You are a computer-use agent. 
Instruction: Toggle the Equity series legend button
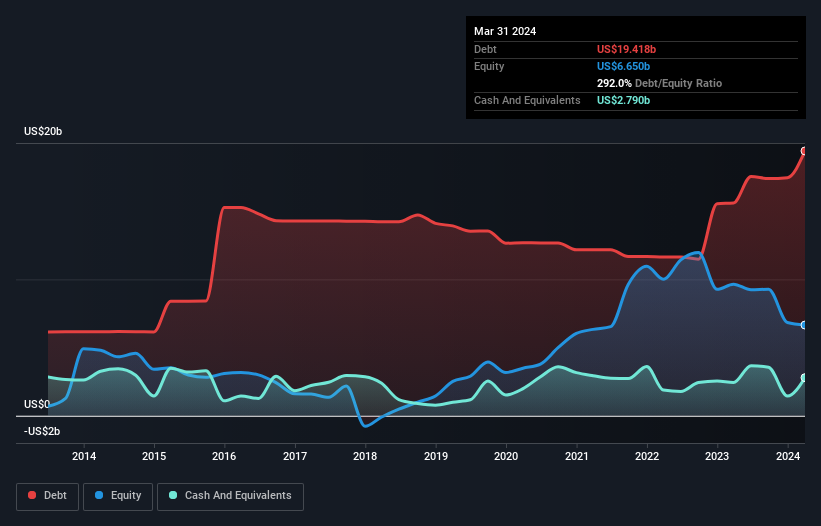118,496
